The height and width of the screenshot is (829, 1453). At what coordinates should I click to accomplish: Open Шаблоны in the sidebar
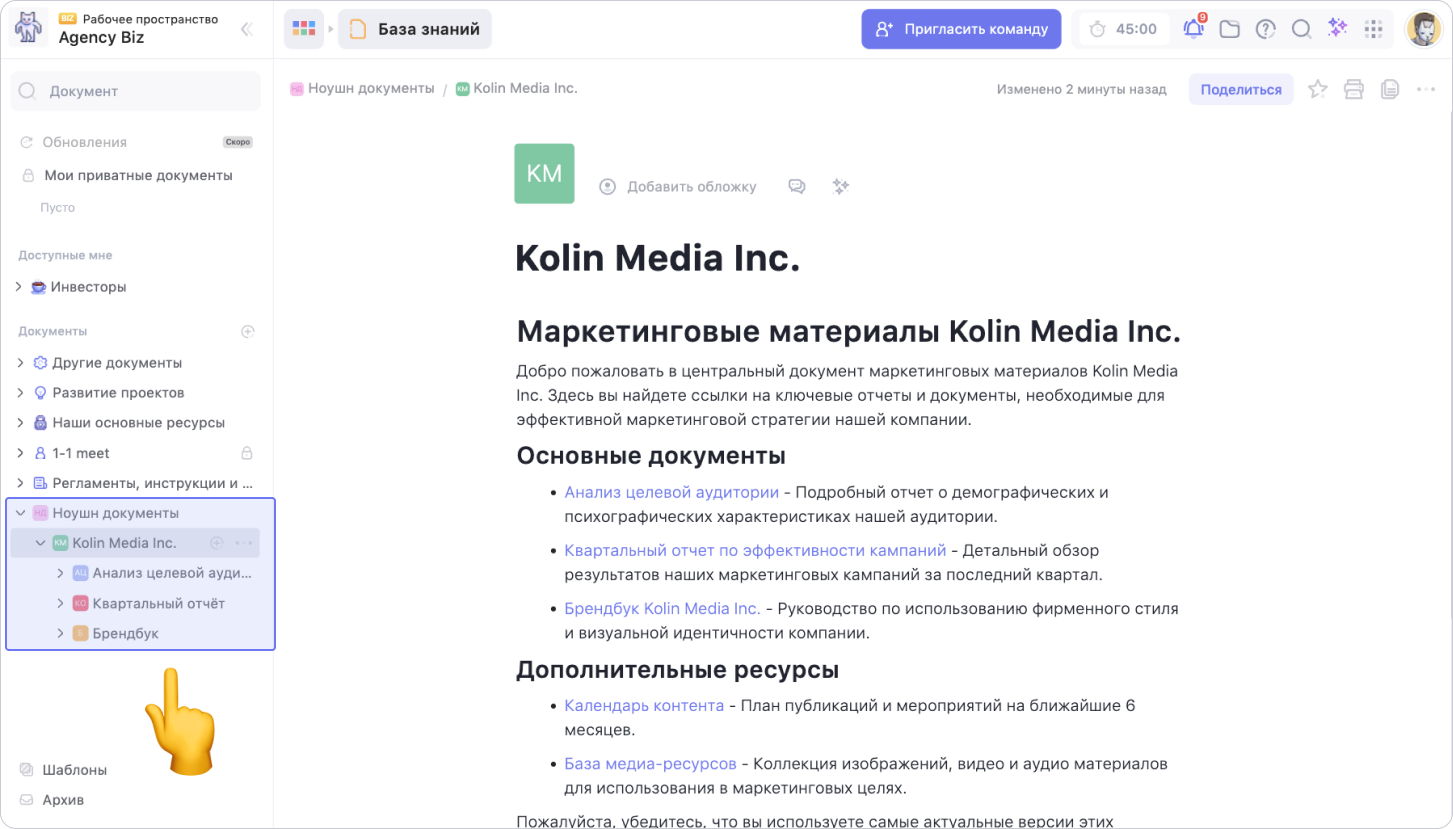coord(74,770)
